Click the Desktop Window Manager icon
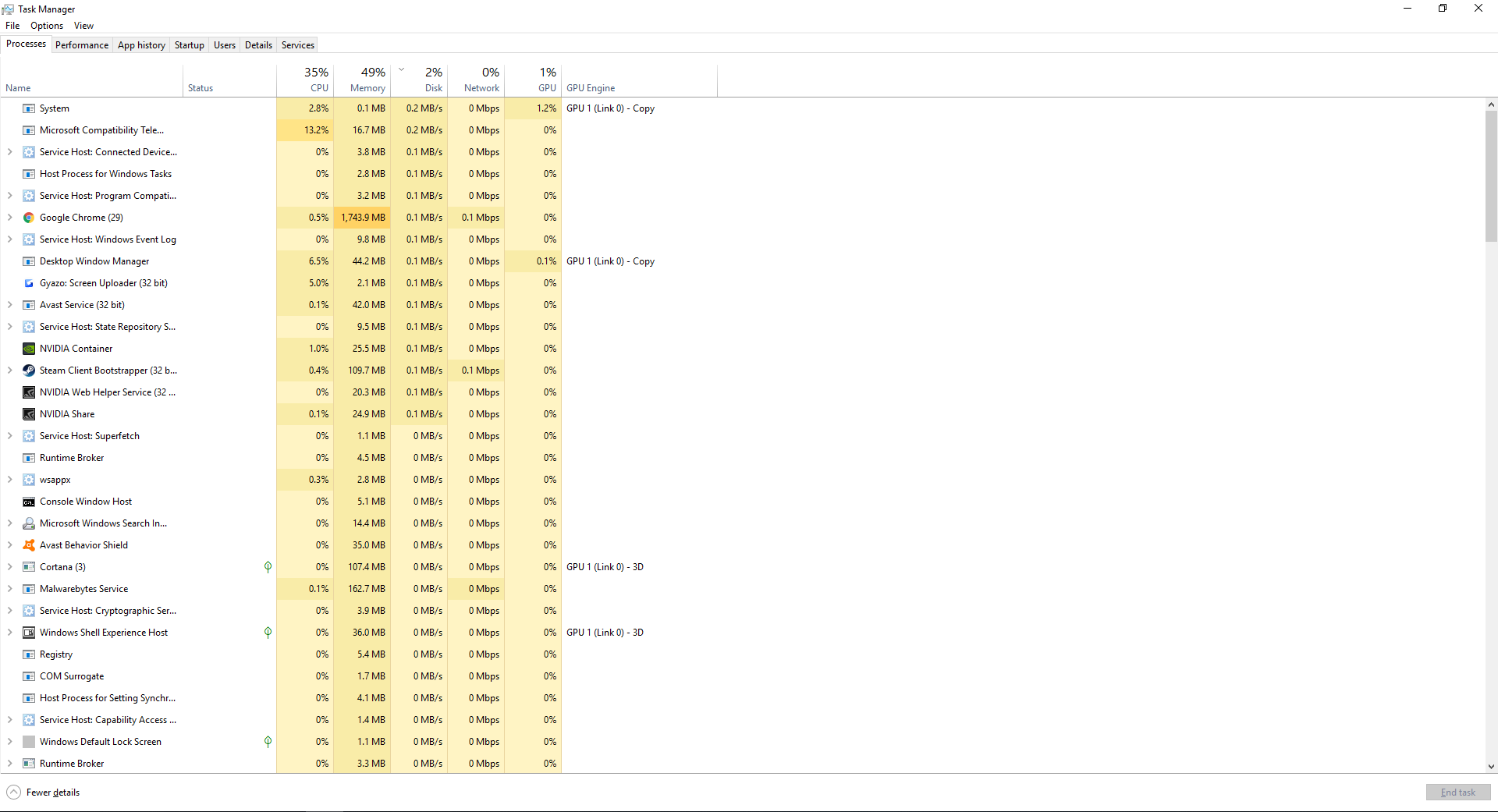 [29, 261]
